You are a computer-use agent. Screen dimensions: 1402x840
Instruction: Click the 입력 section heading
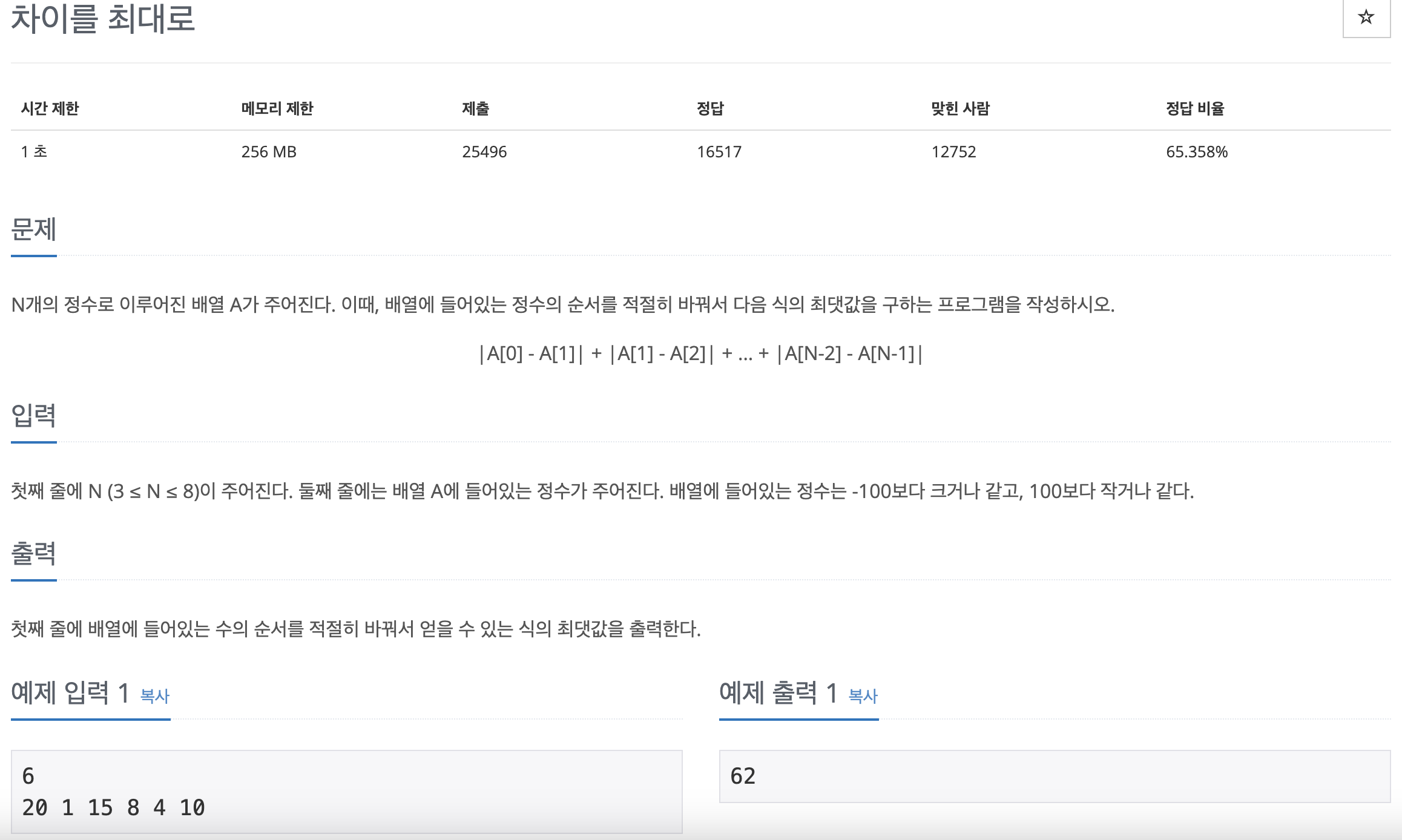tap(34, 416)
